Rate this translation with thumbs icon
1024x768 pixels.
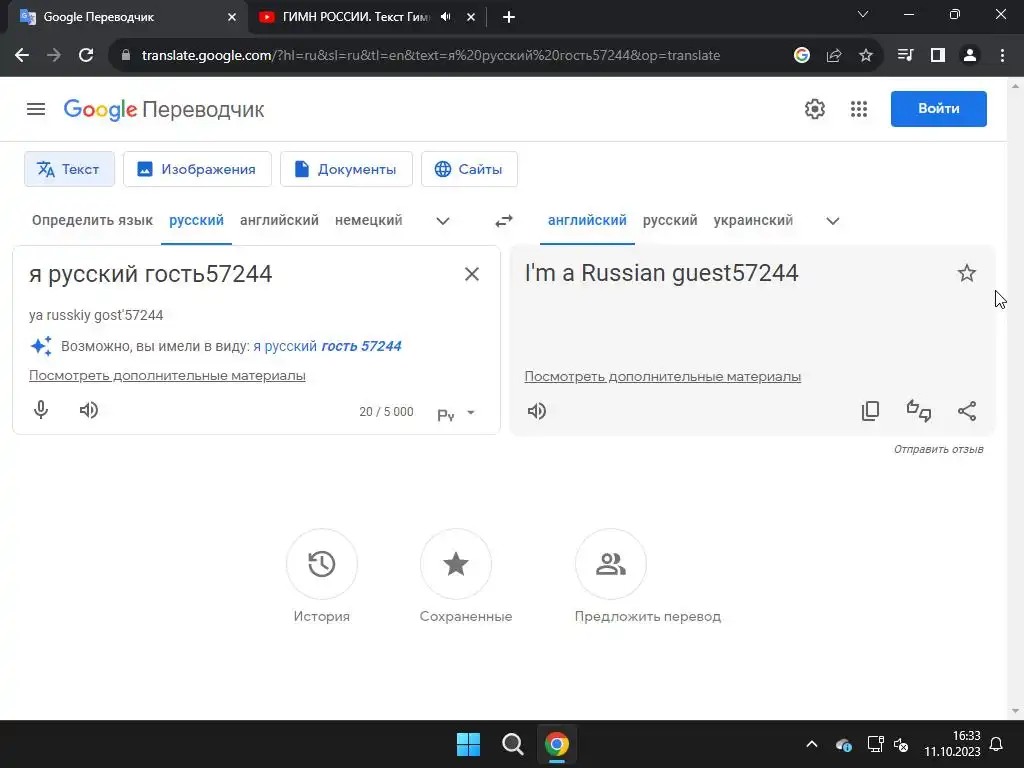click(919, 411)
